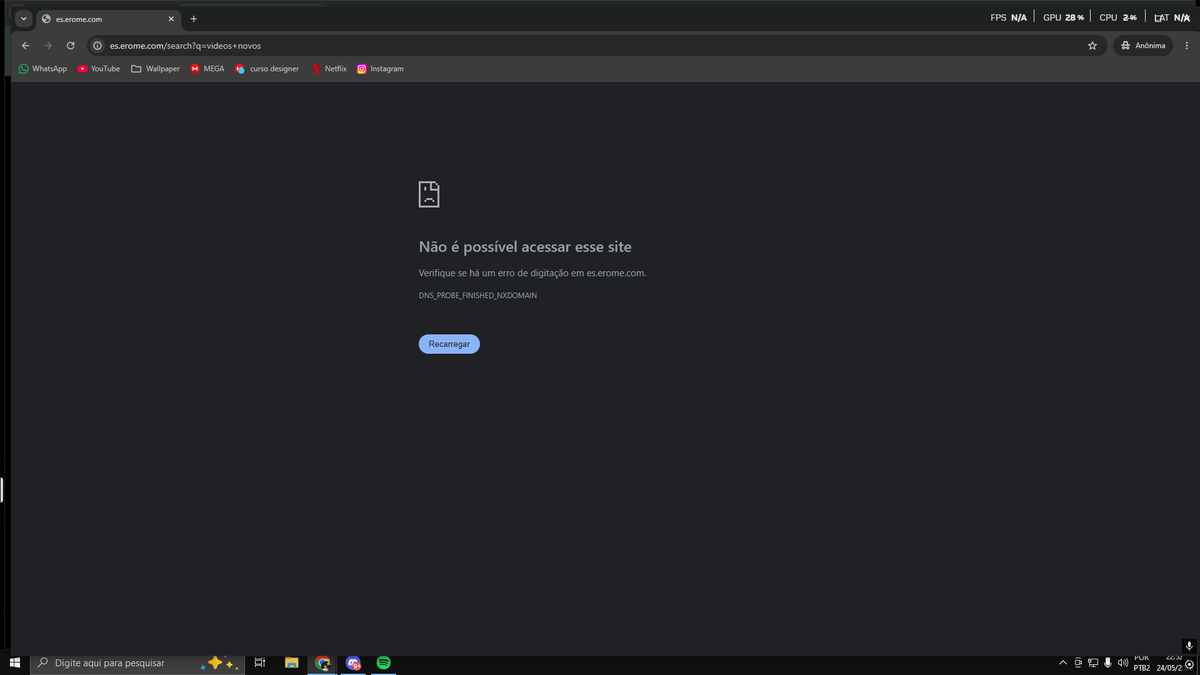Switch to Chrome on the taskbar
This screenshot has height=675, width=1200.
click(x=322, y=663)
